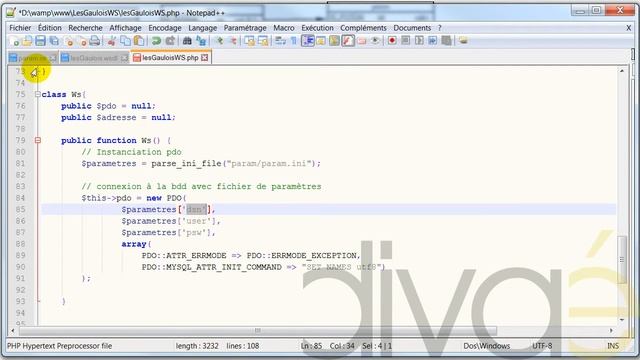Click the vertical scrollbar down arrow

coord(622,320)
